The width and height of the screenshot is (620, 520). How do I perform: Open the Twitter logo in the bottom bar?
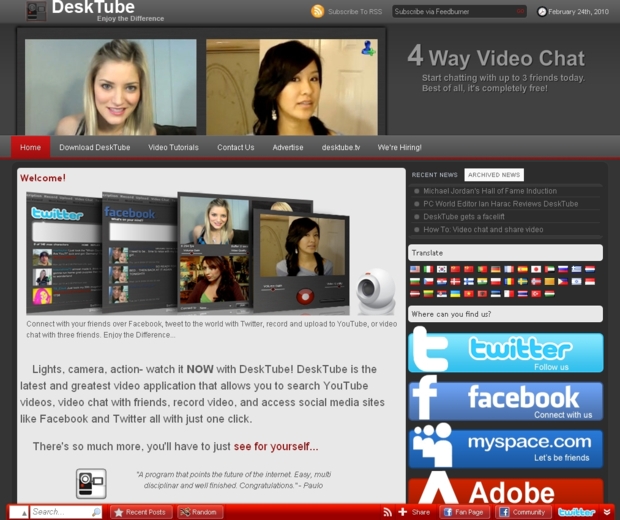[x=576, y=512]
